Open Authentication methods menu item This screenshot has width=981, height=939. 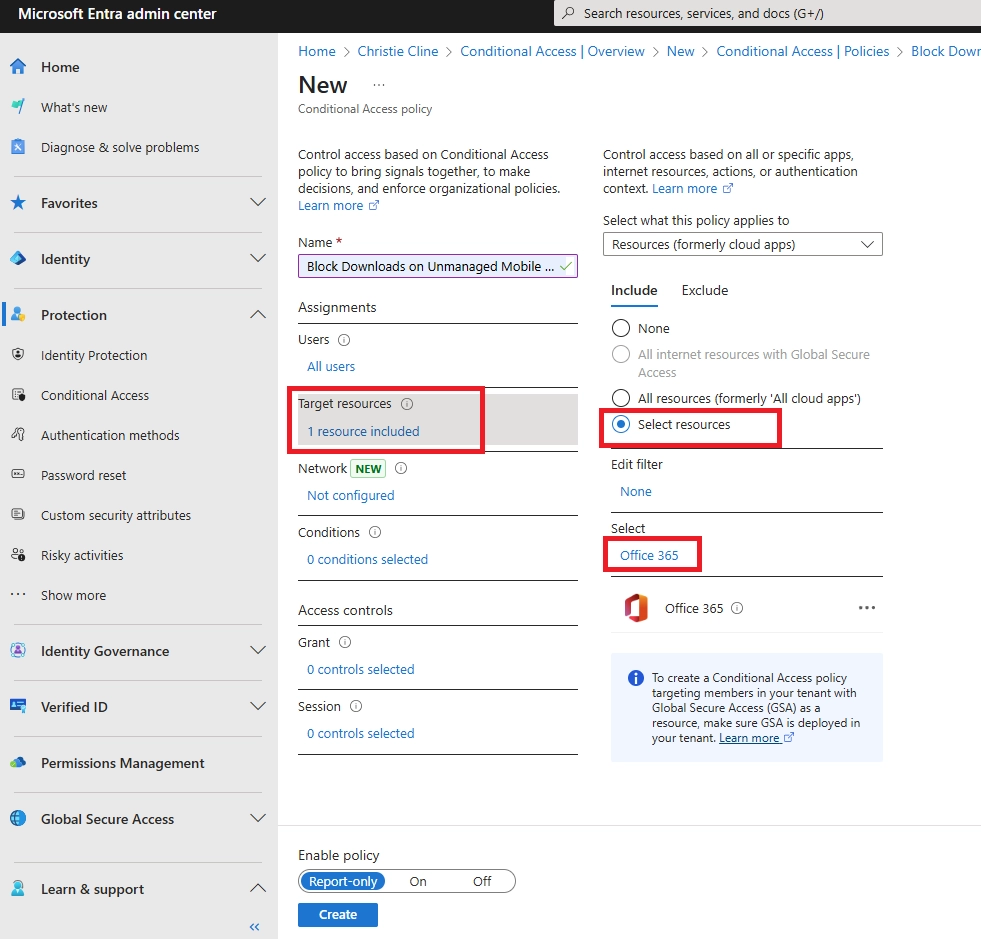pos(110,435)
